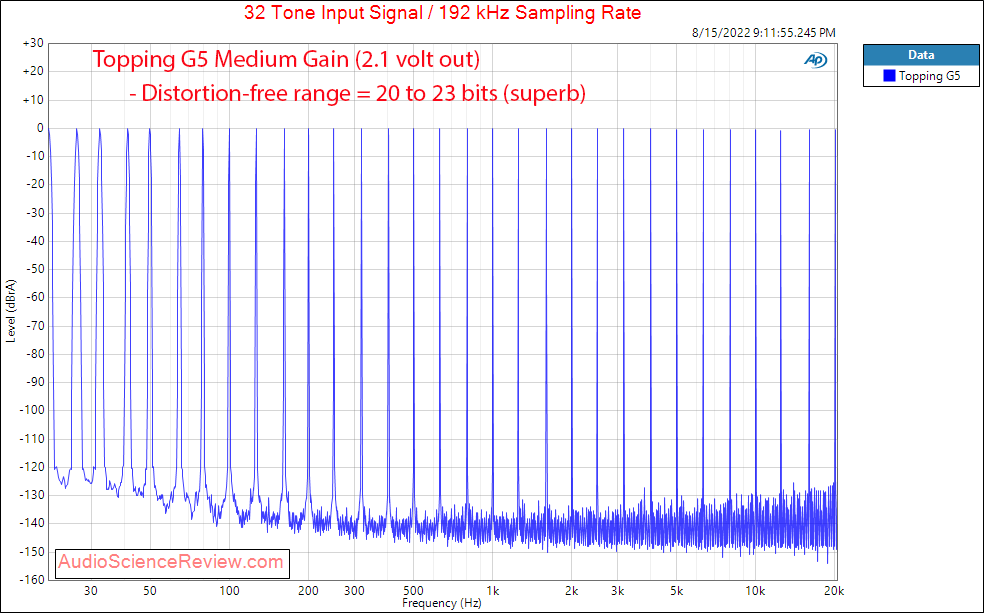Image resolution: width=984 pixels, height=613 pixels.
Task: Click the -20 level axis tick label
Action: click(34, 184)
